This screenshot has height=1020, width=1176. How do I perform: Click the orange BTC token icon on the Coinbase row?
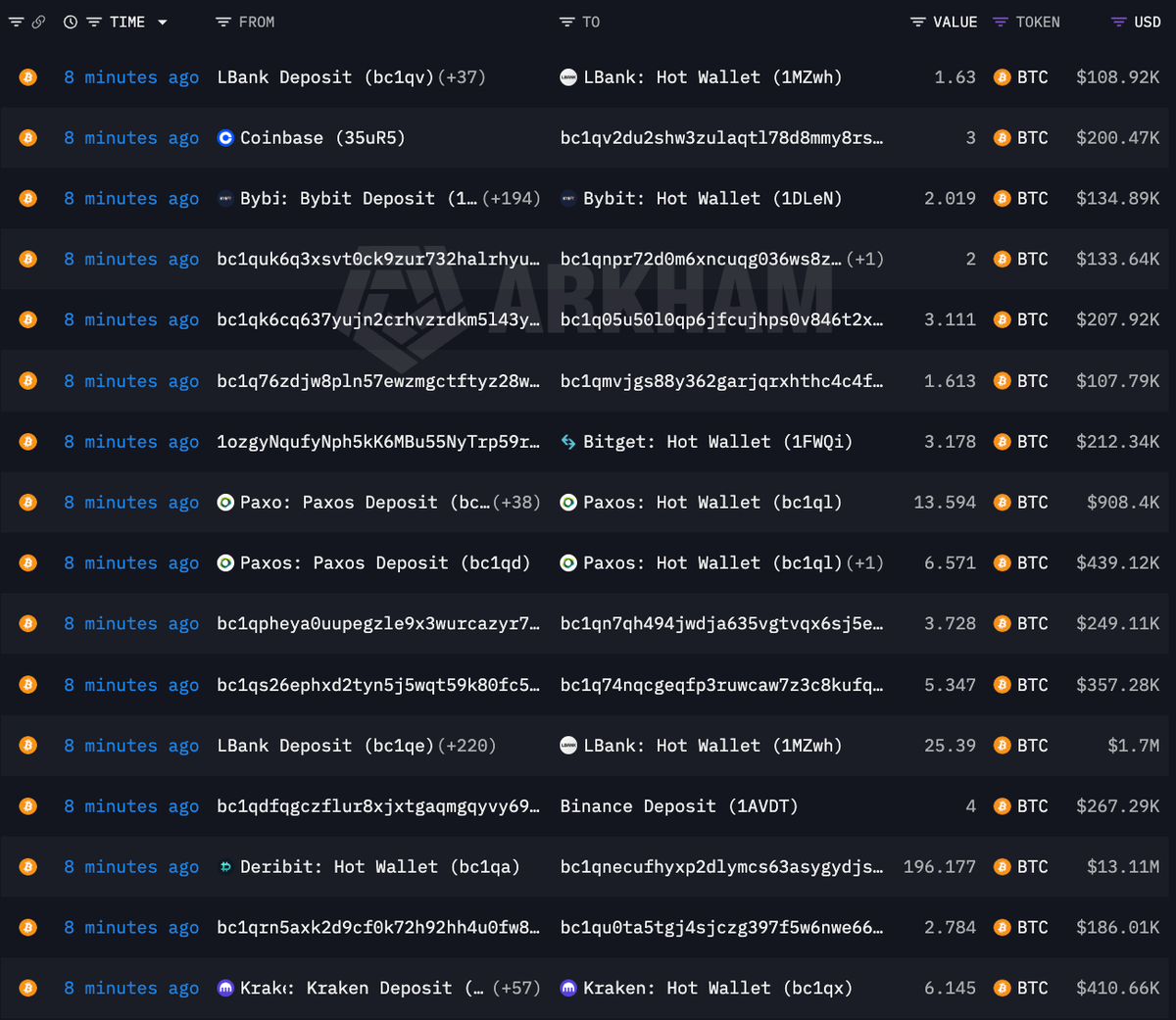click(1001, 138)
